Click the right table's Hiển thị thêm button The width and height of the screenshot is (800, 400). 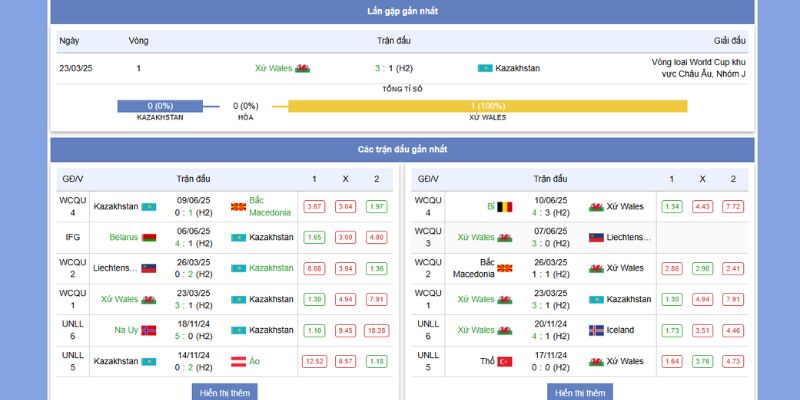point(580,392)
